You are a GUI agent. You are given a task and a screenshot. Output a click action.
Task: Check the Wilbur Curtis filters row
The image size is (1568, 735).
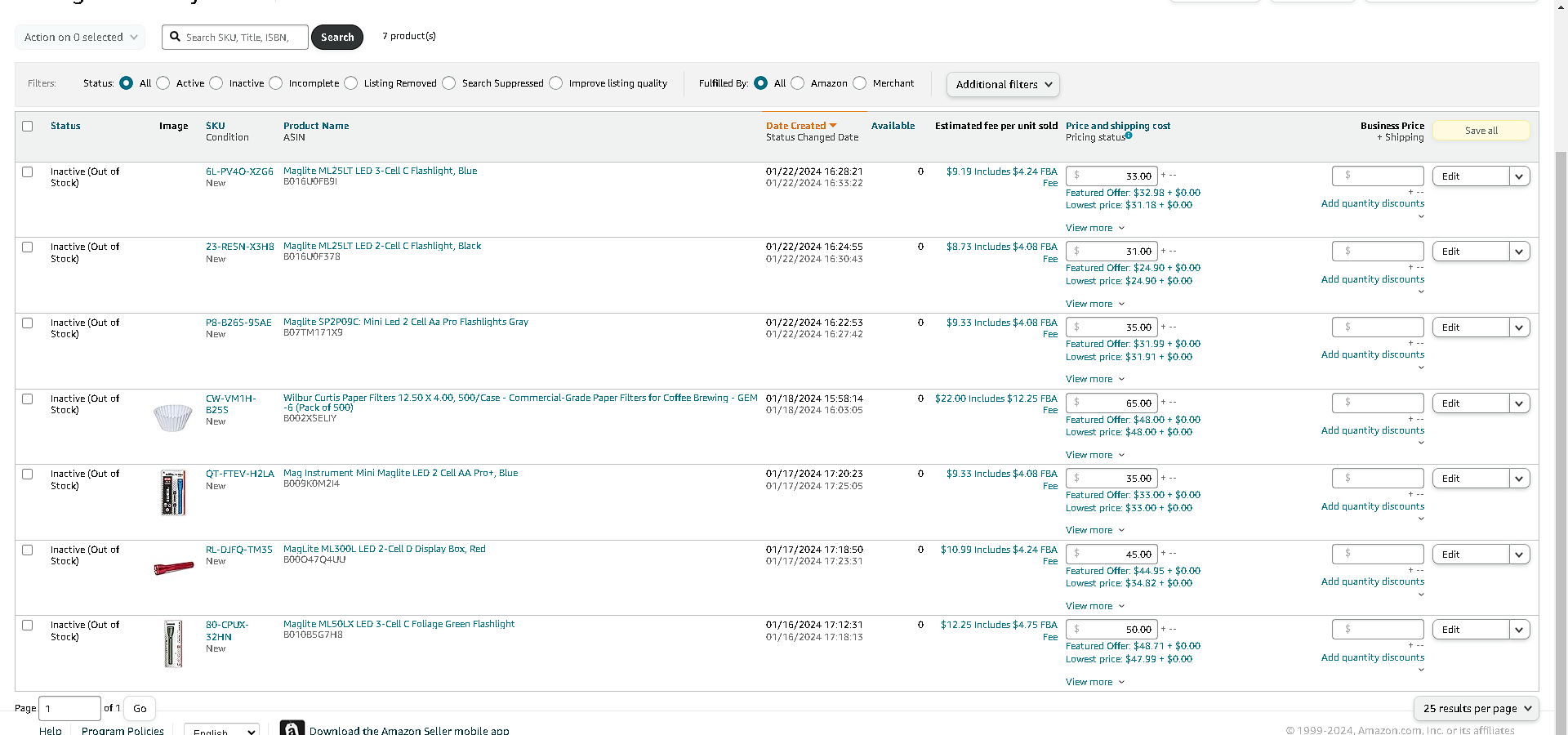(x=28, y=399)
